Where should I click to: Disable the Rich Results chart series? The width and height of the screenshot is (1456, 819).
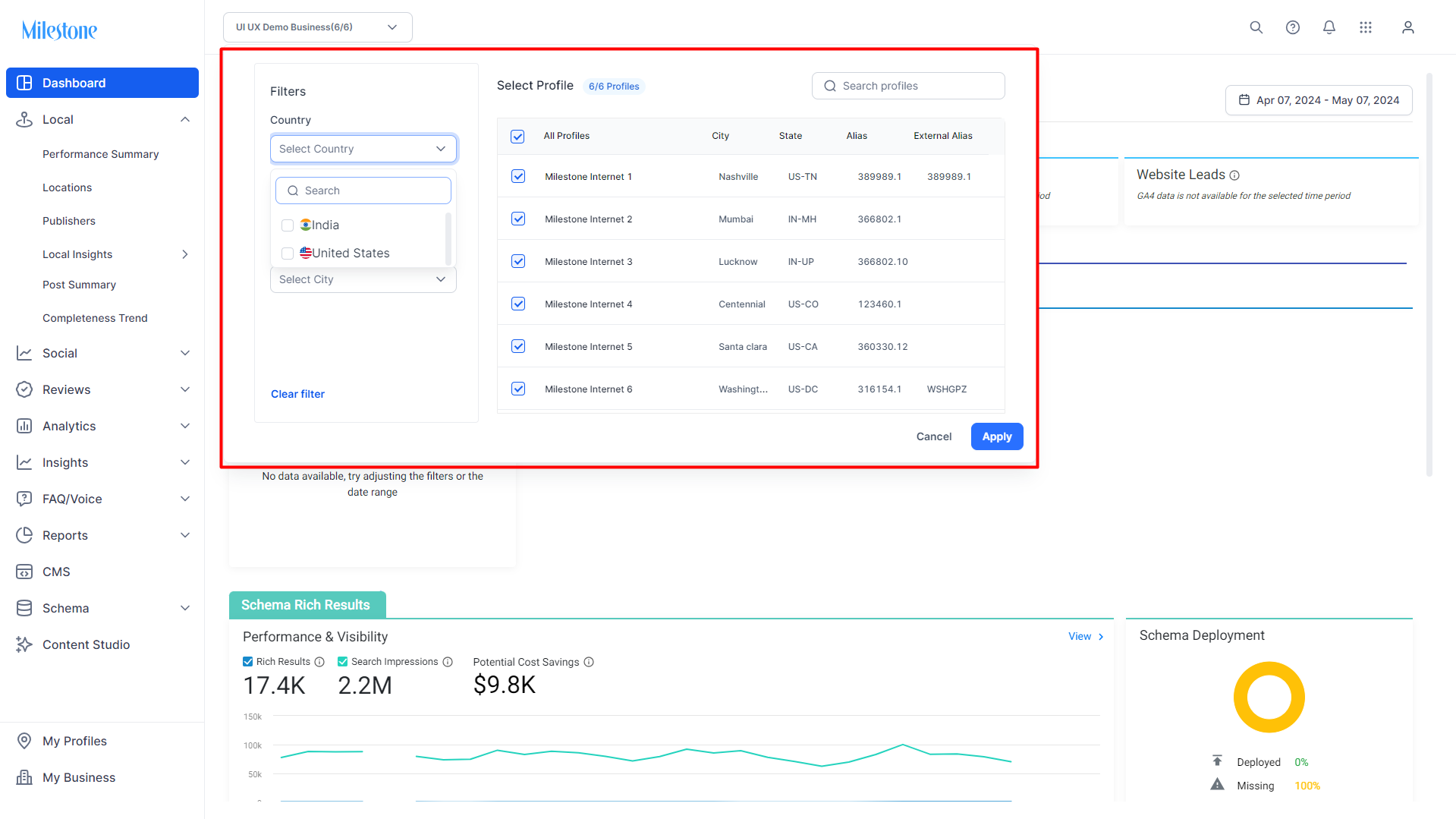point(247,662)
